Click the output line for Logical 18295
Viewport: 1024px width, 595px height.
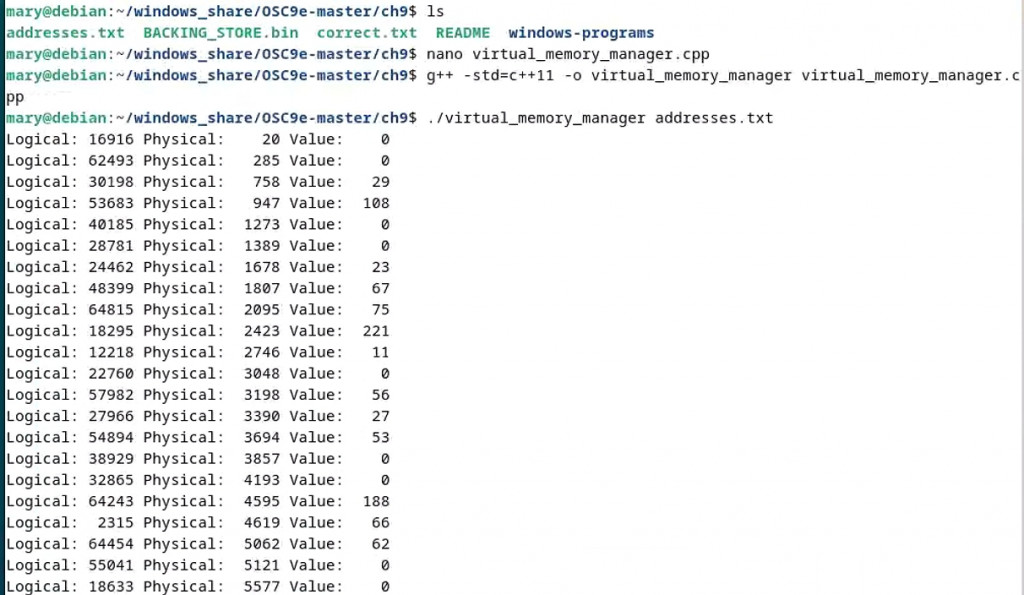coord(198,331)
